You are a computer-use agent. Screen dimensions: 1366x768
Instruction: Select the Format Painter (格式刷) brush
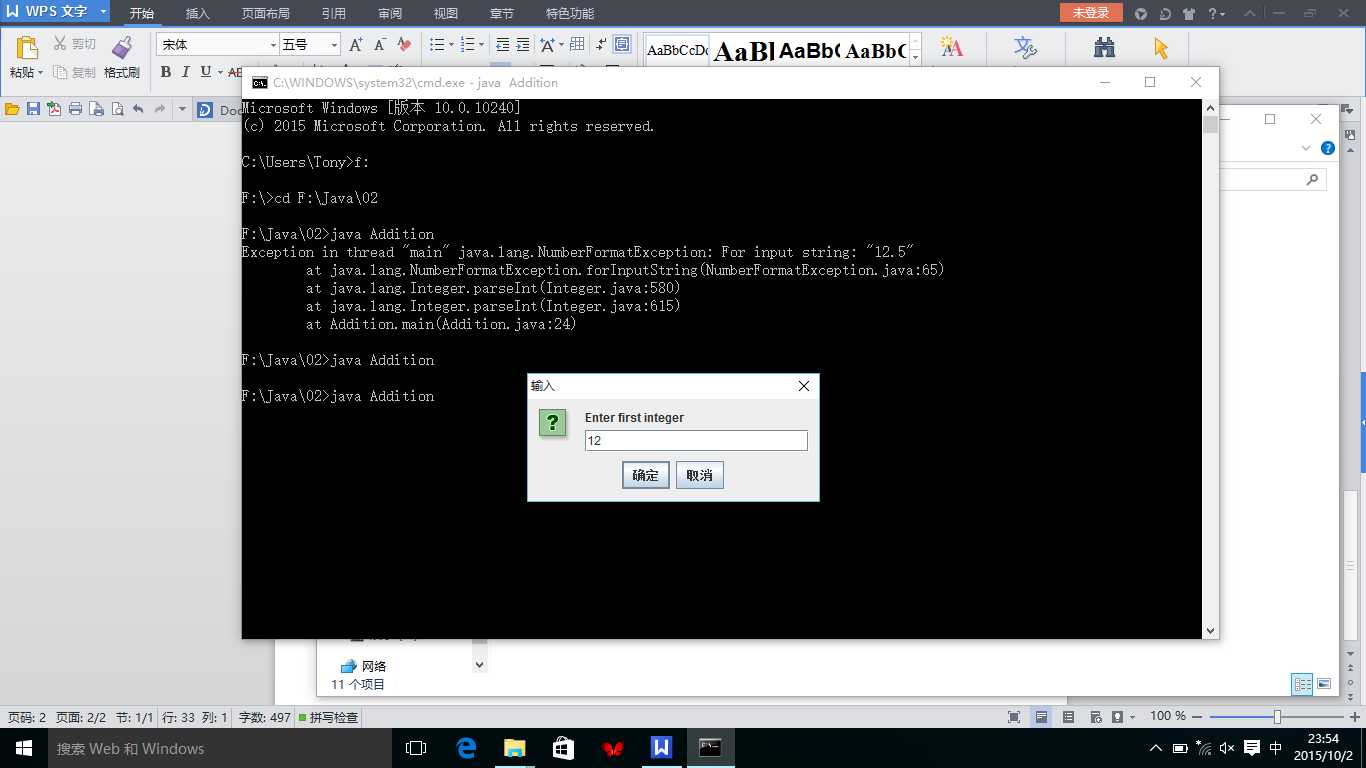(x=122, y=48)
